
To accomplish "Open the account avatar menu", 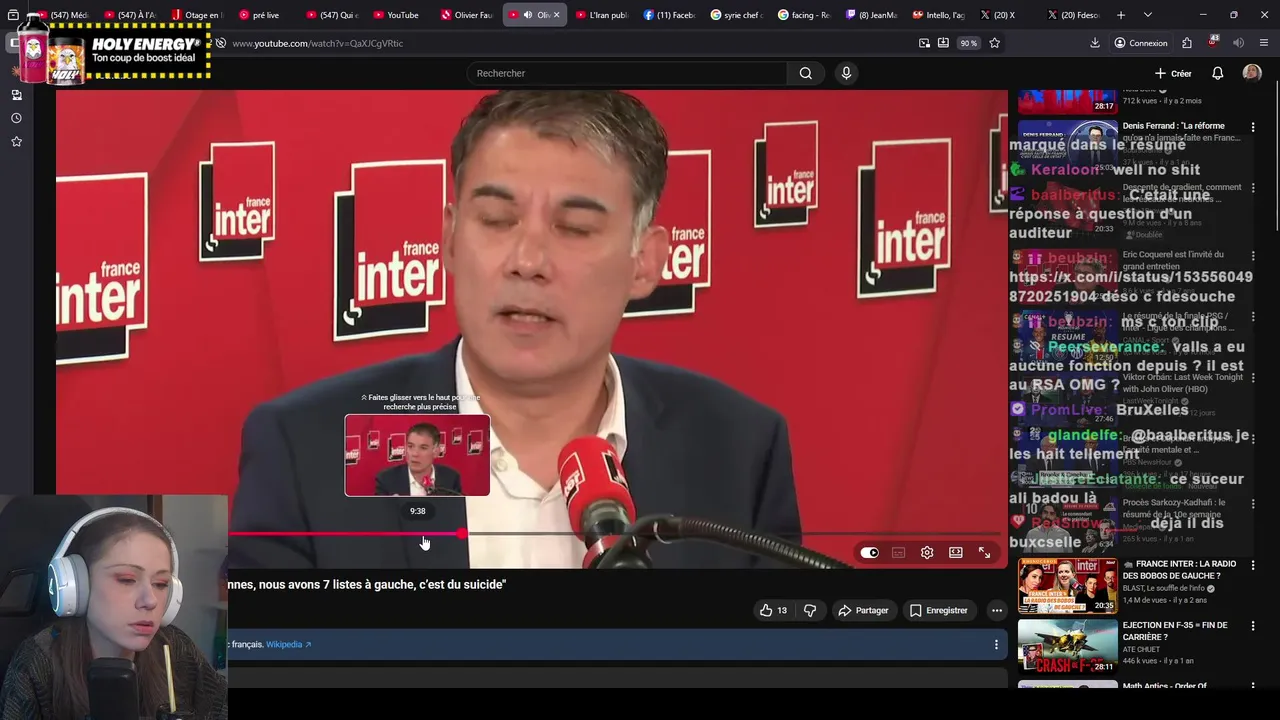I will tap(1252, 73).
